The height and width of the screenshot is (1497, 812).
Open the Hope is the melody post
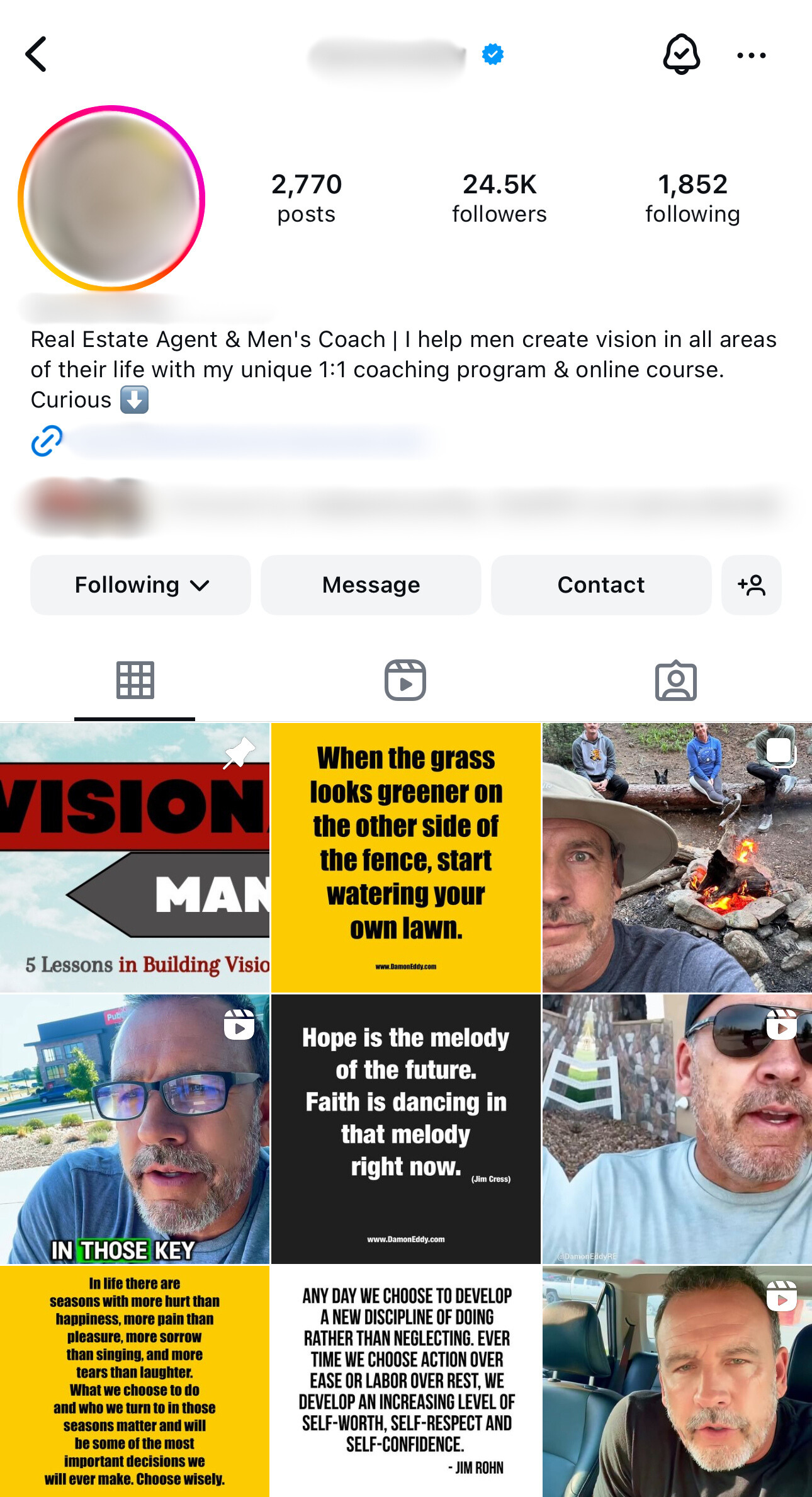tap(406, 1129)
